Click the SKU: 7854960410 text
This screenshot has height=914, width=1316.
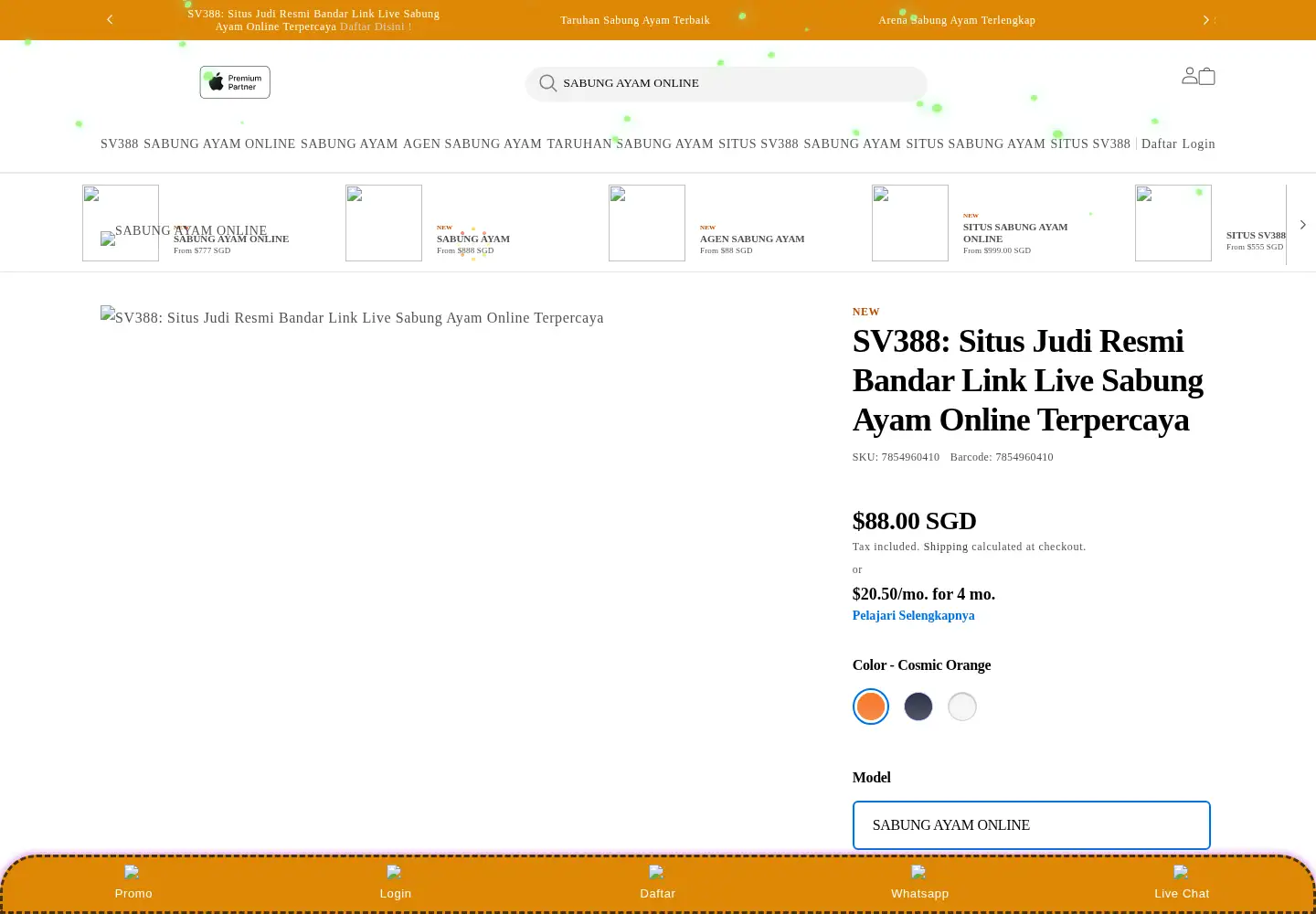click(896, 457)
